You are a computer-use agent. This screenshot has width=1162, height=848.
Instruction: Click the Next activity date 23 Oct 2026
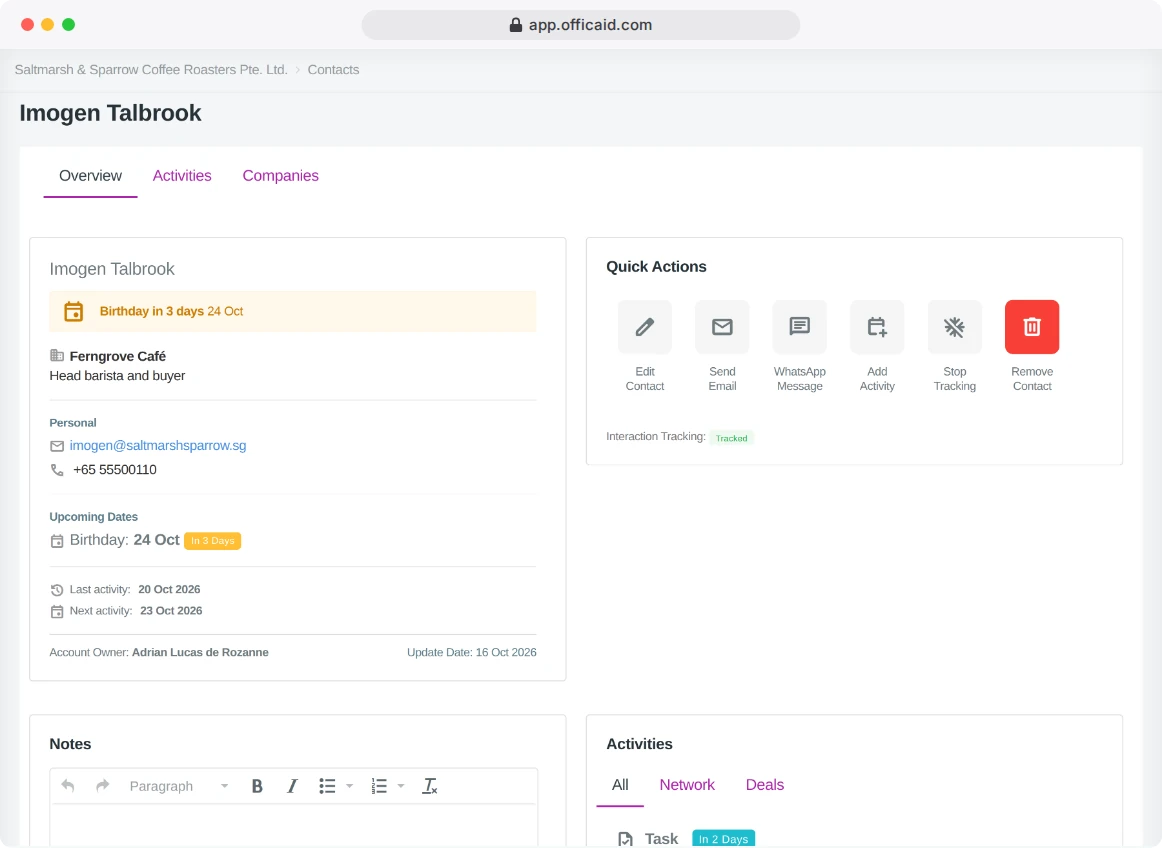click(x=171, y=611)
